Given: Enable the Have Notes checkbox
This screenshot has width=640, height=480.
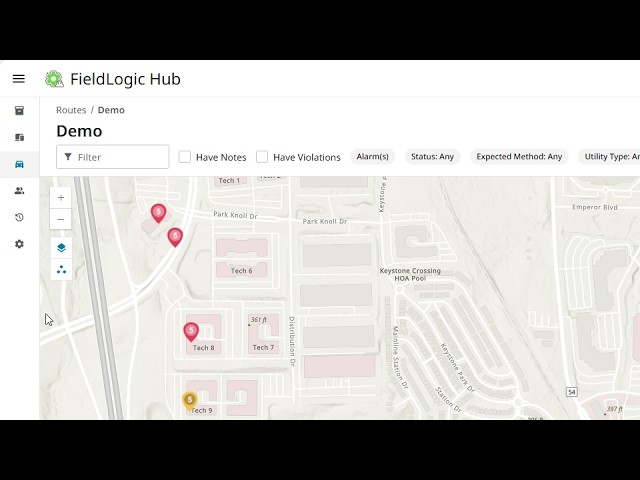Looking at the screenshot, I should pyautogui.click(x=184, y=157).
